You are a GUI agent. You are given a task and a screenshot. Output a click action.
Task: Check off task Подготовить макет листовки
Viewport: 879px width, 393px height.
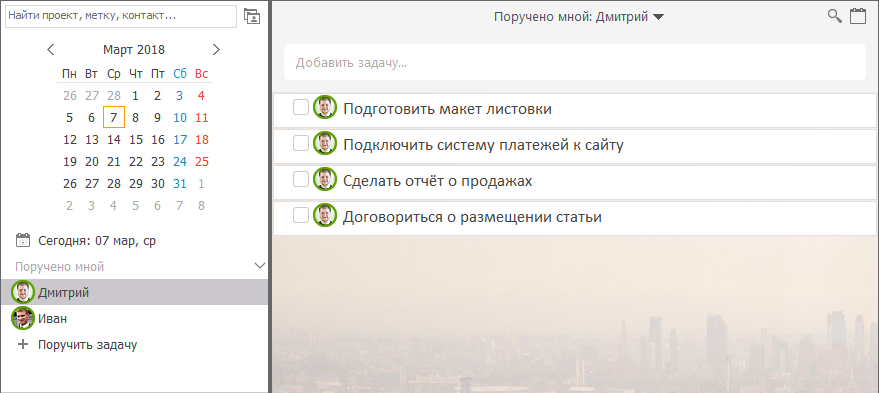coord(301,107)
